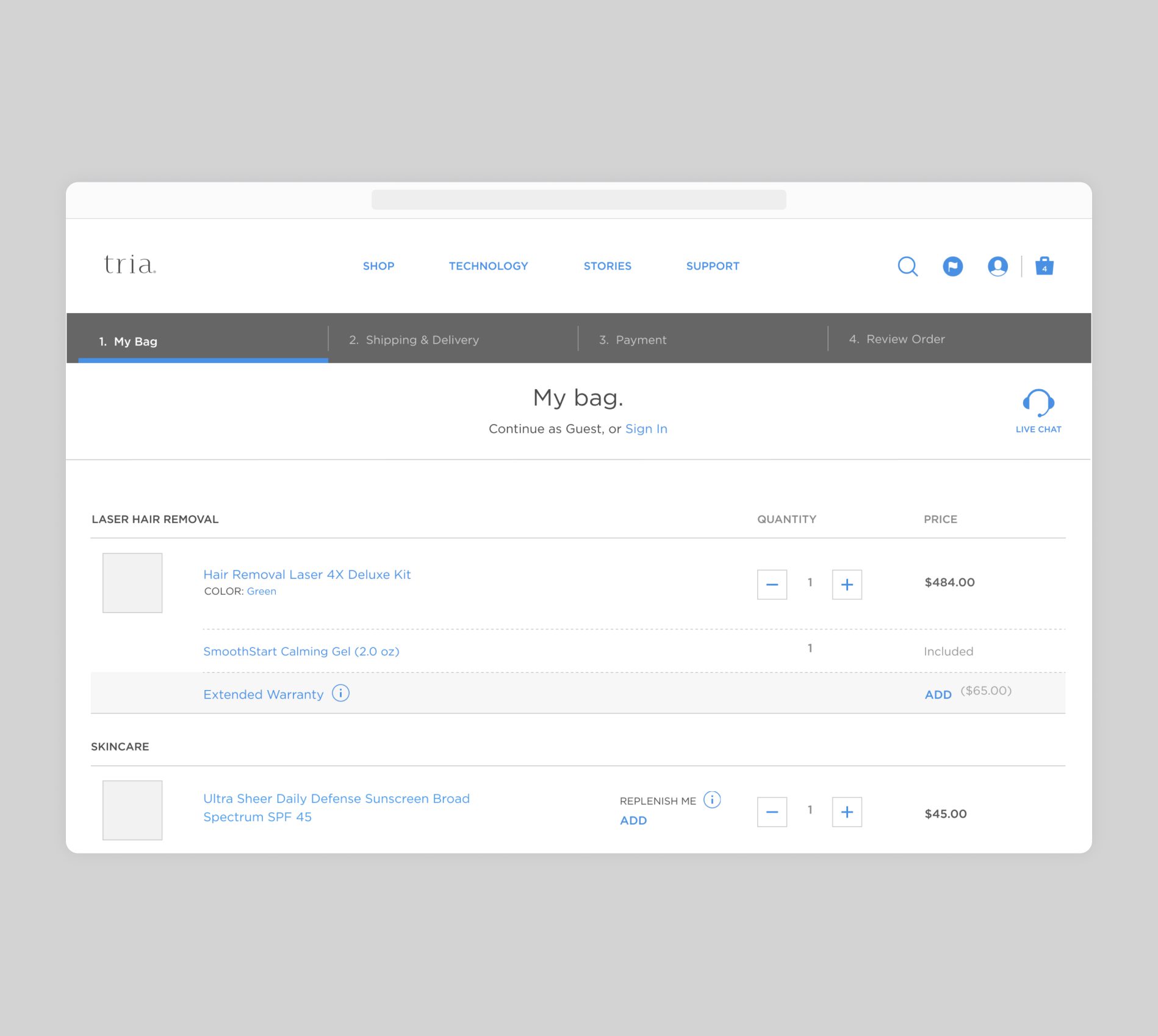This screenshot has height=1036, width=1158.
Task: Click the LASER HAIR REMOVAL heading
Action: tap(155, 519)
